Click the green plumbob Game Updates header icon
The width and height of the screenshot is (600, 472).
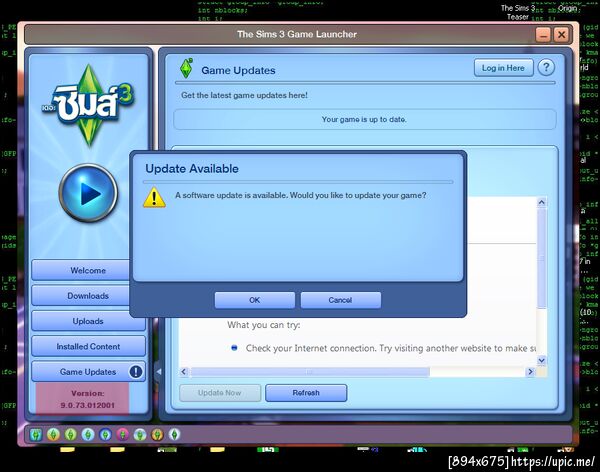tap(186, 69)
